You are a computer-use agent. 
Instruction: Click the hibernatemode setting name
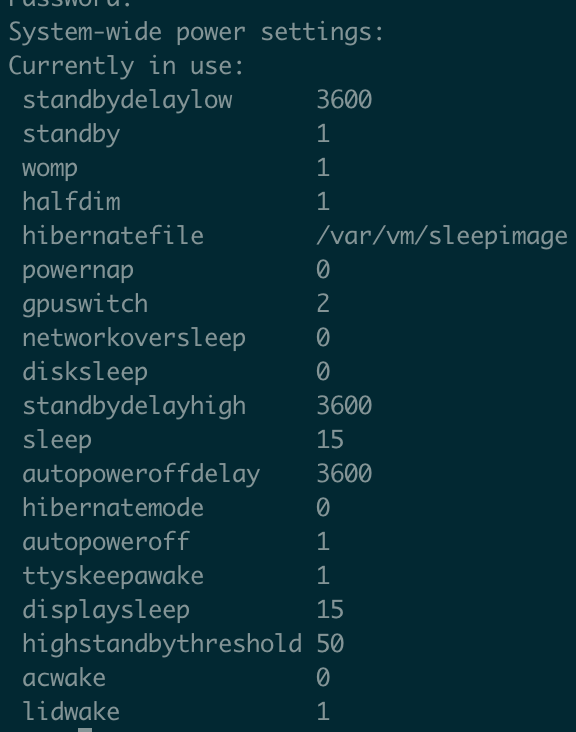tap(113, 508)
